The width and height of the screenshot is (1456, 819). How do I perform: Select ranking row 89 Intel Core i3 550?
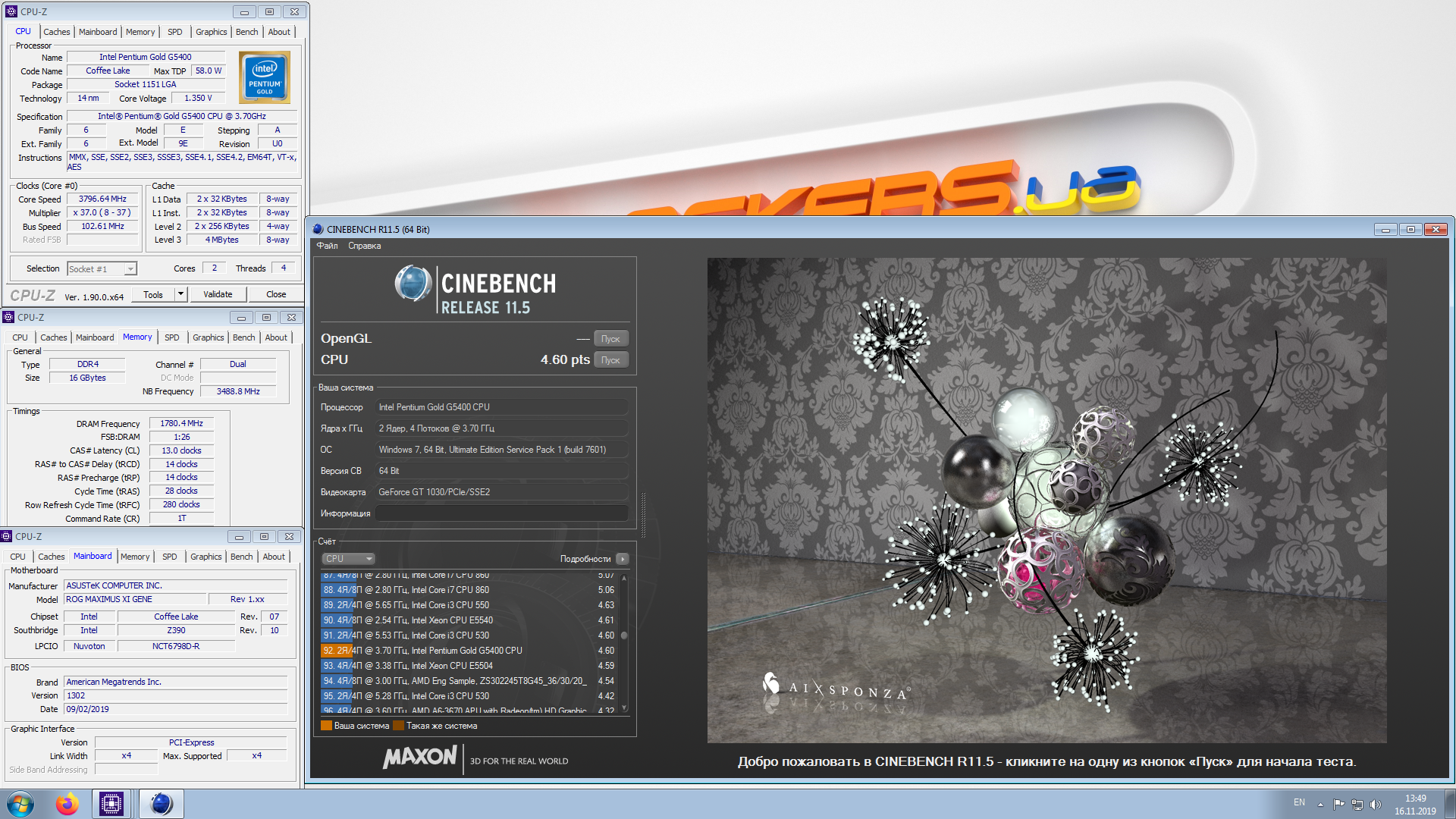468,605
